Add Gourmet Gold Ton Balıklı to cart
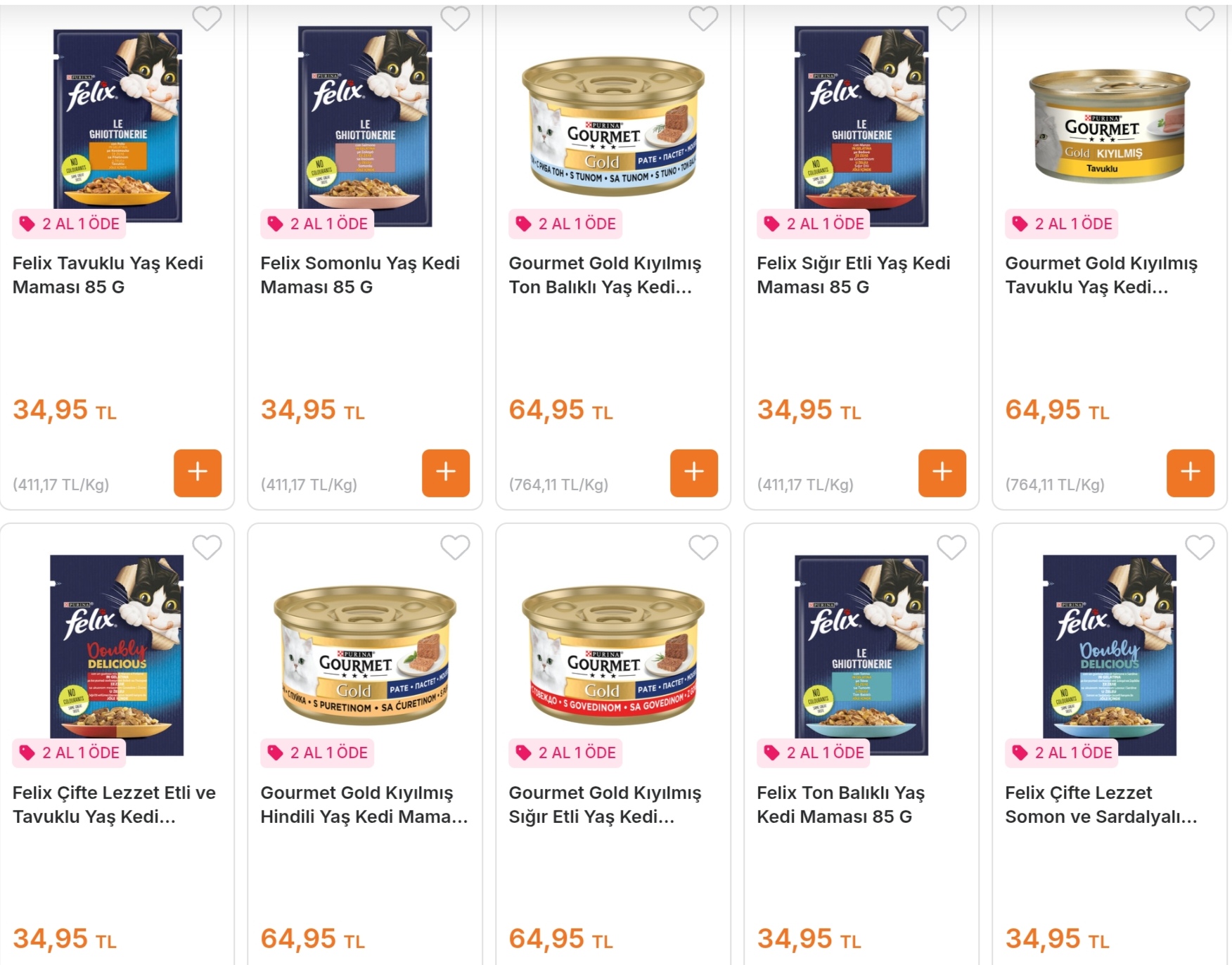The height and width of the screenshot is (965, 1232). (x=694, y=473)
